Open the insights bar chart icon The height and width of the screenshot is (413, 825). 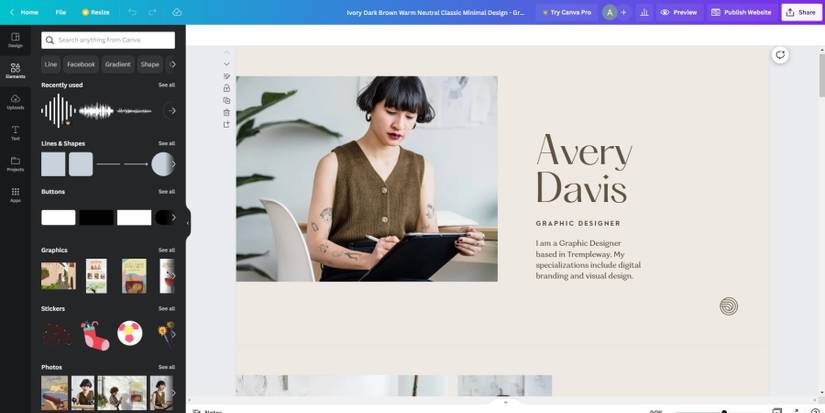[644, 12]
